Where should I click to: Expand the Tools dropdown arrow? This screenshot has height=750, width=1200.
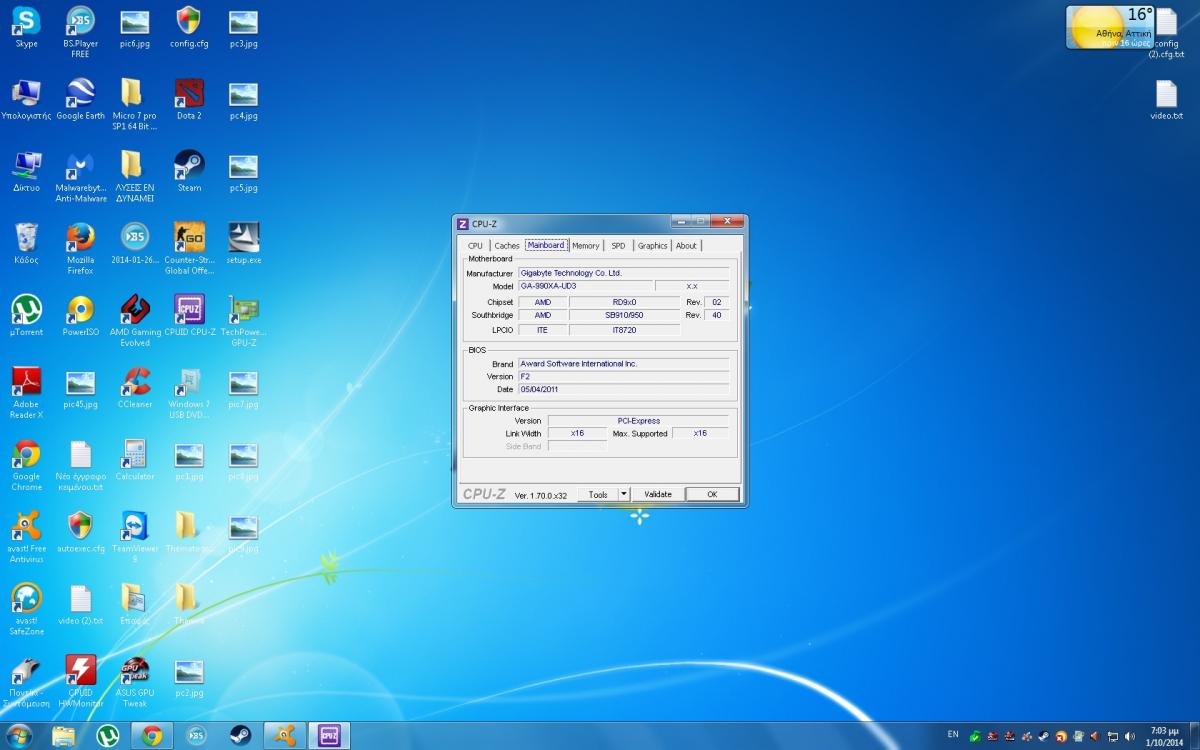click(x=624, y=494)
